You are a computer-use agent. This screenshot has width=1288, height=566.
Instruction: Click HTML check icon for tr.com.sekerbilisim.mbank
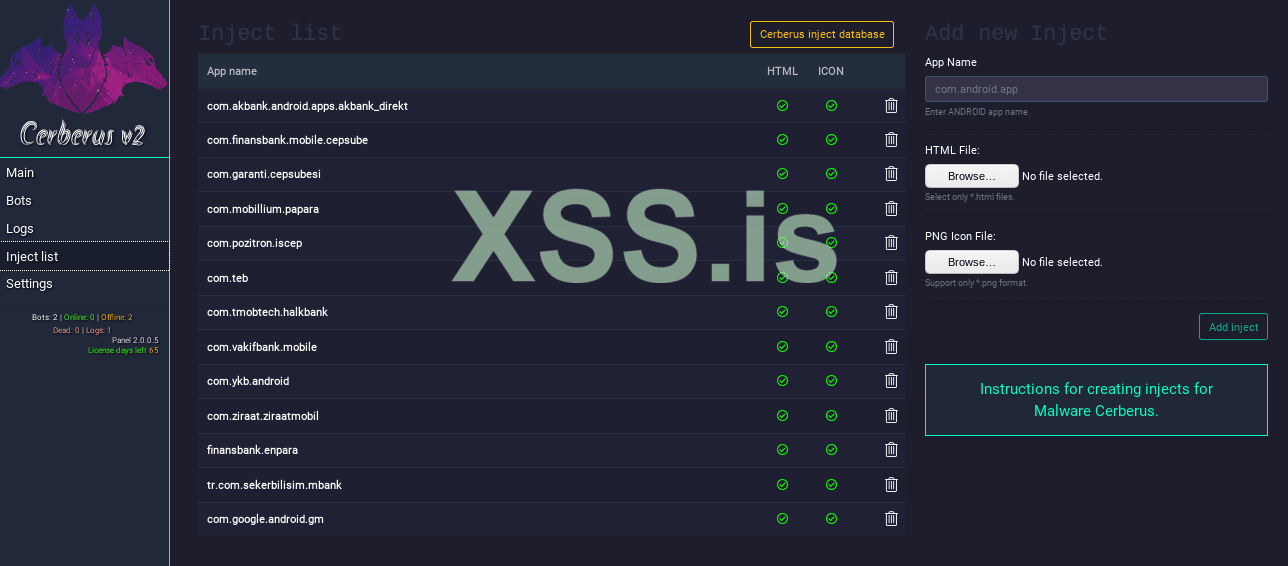click(782, 485)
